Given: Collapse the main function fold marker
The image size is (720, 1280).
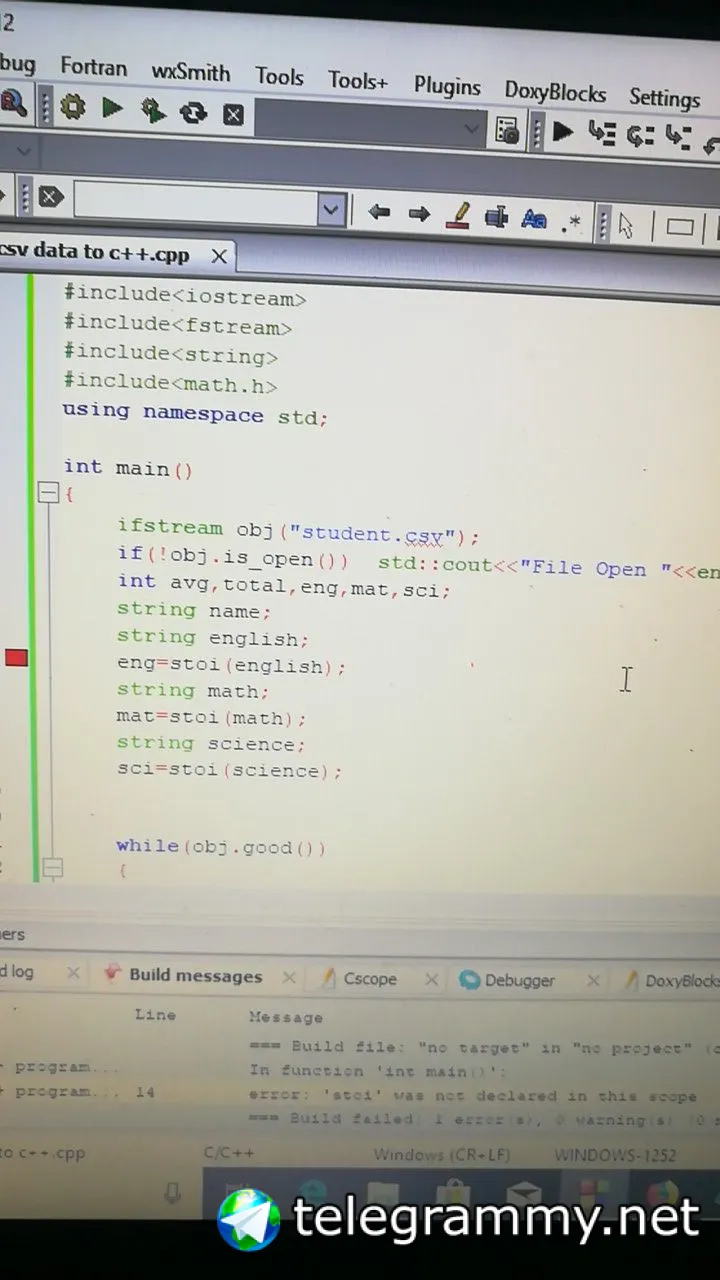Looking at the screenshot, I should [x=48, y=493].
